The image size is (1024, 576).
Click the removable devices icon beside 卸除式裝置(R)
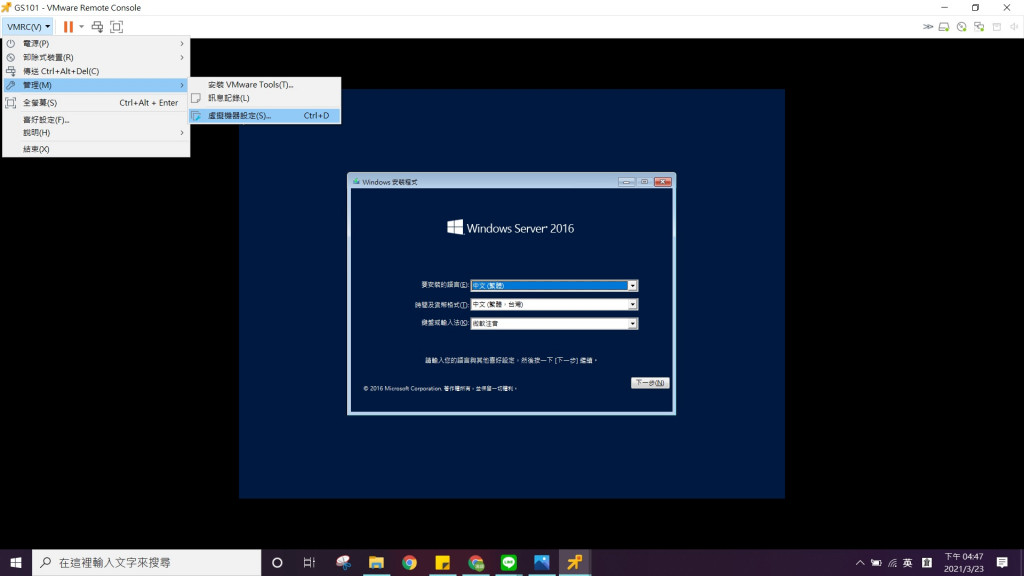10,57
